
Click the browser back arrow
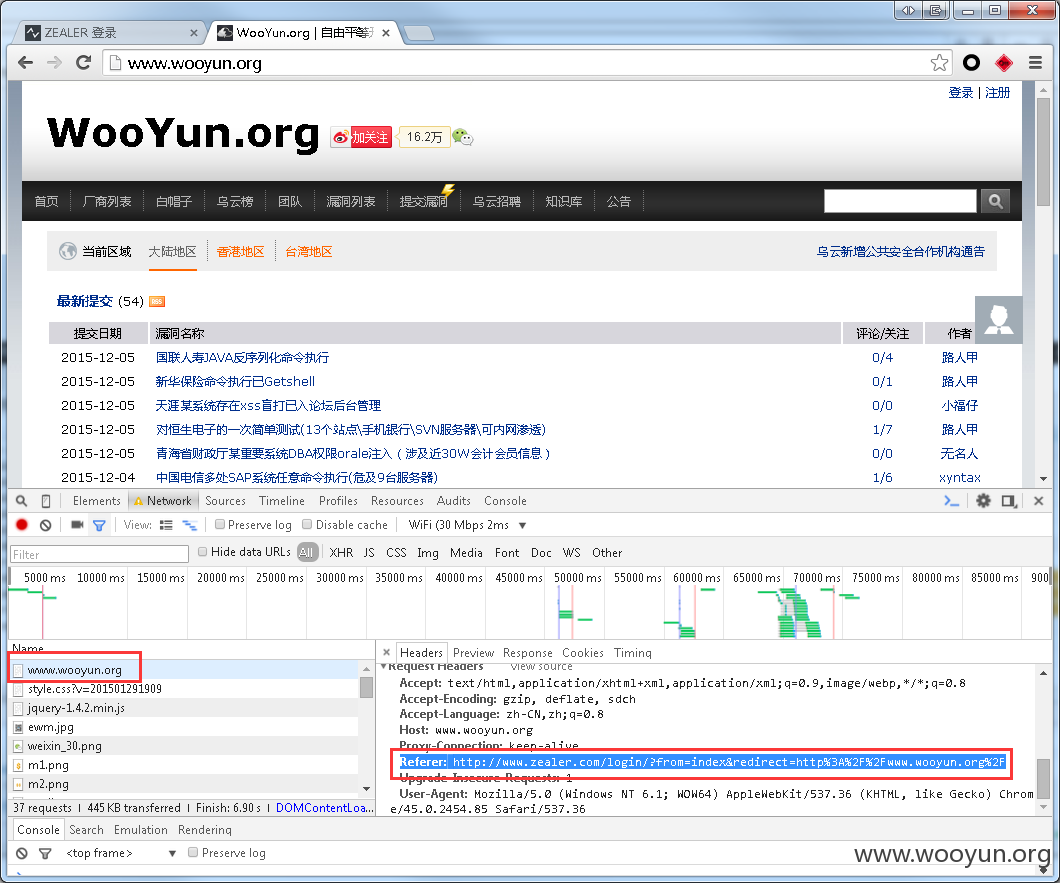point(25,63)
